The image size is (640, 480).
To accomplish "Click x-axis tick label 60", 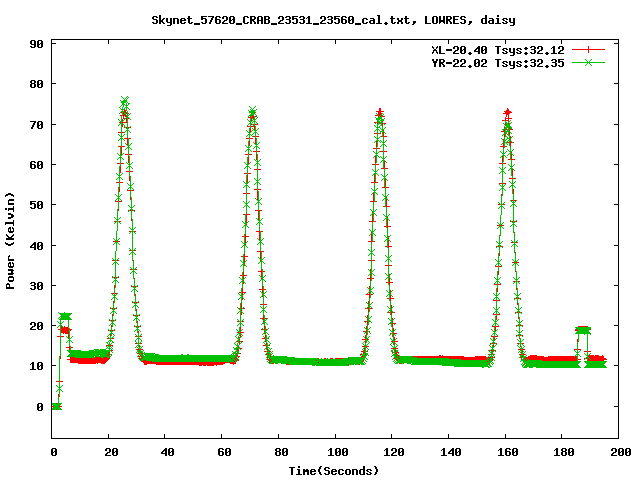I will 224,452.
